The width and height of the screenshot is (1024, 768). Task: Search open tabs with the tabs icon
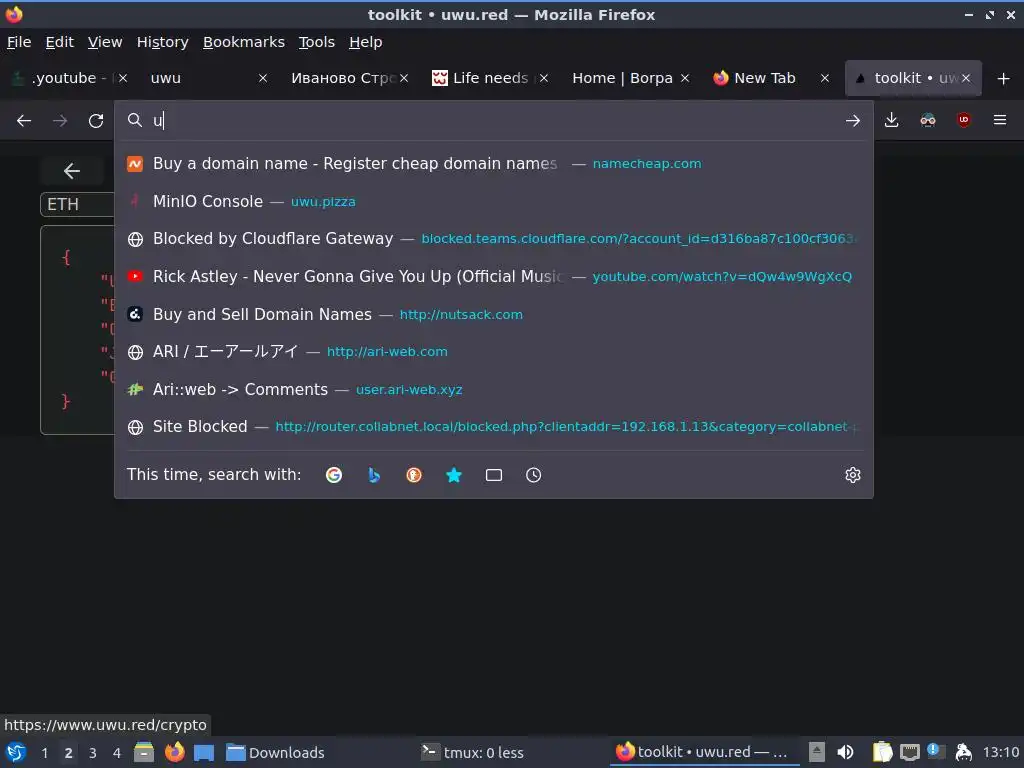494,475
